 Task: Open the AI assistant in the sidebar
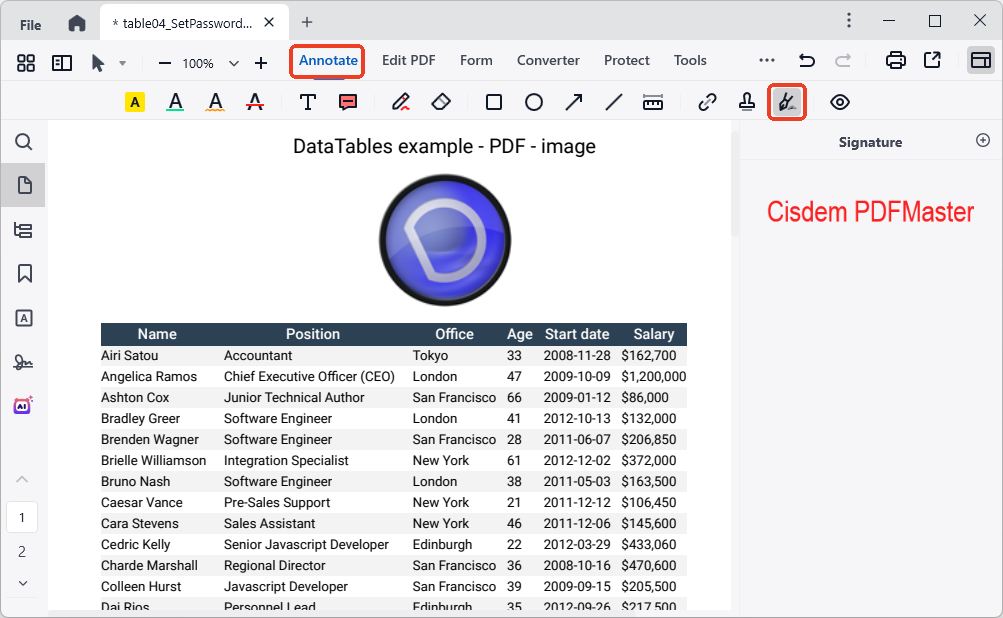23,404
